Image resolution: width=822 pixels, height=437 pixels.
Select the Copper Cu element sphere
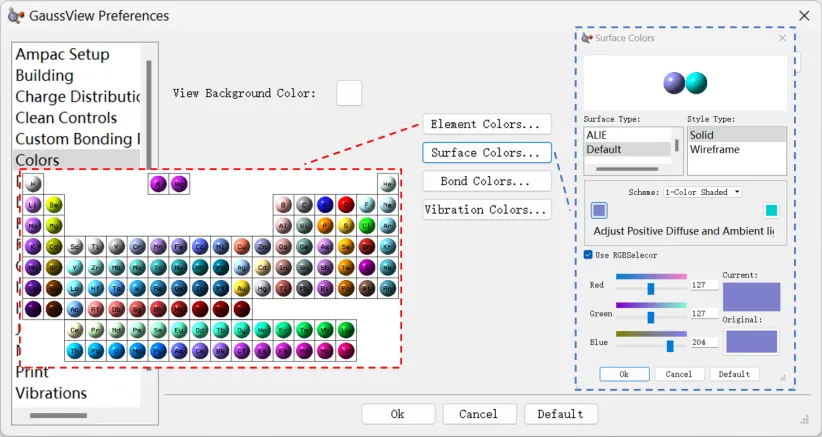tap(241, 246)
